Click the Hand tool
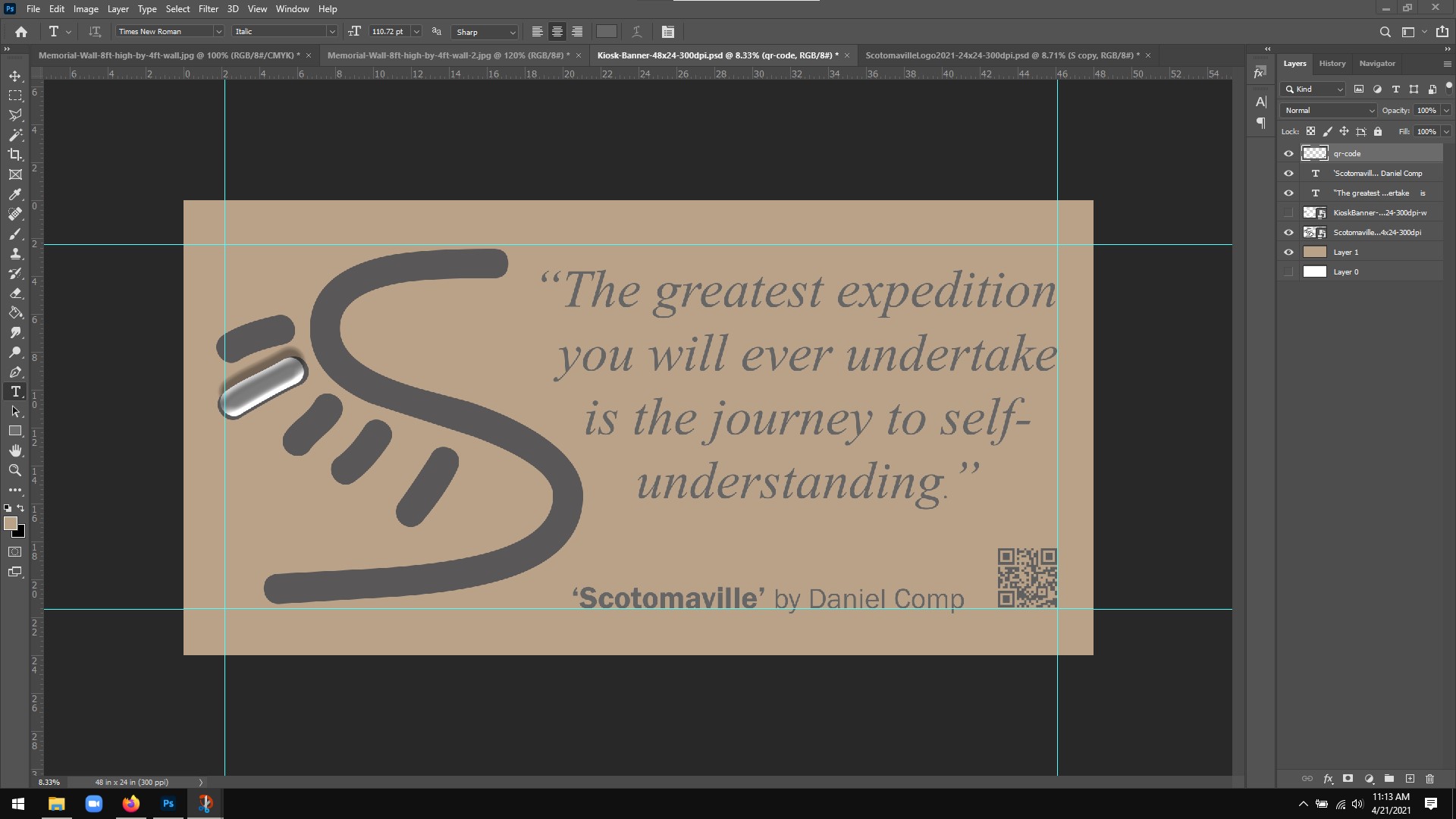This screenshot has height=819, width=1456. (15, 450)
